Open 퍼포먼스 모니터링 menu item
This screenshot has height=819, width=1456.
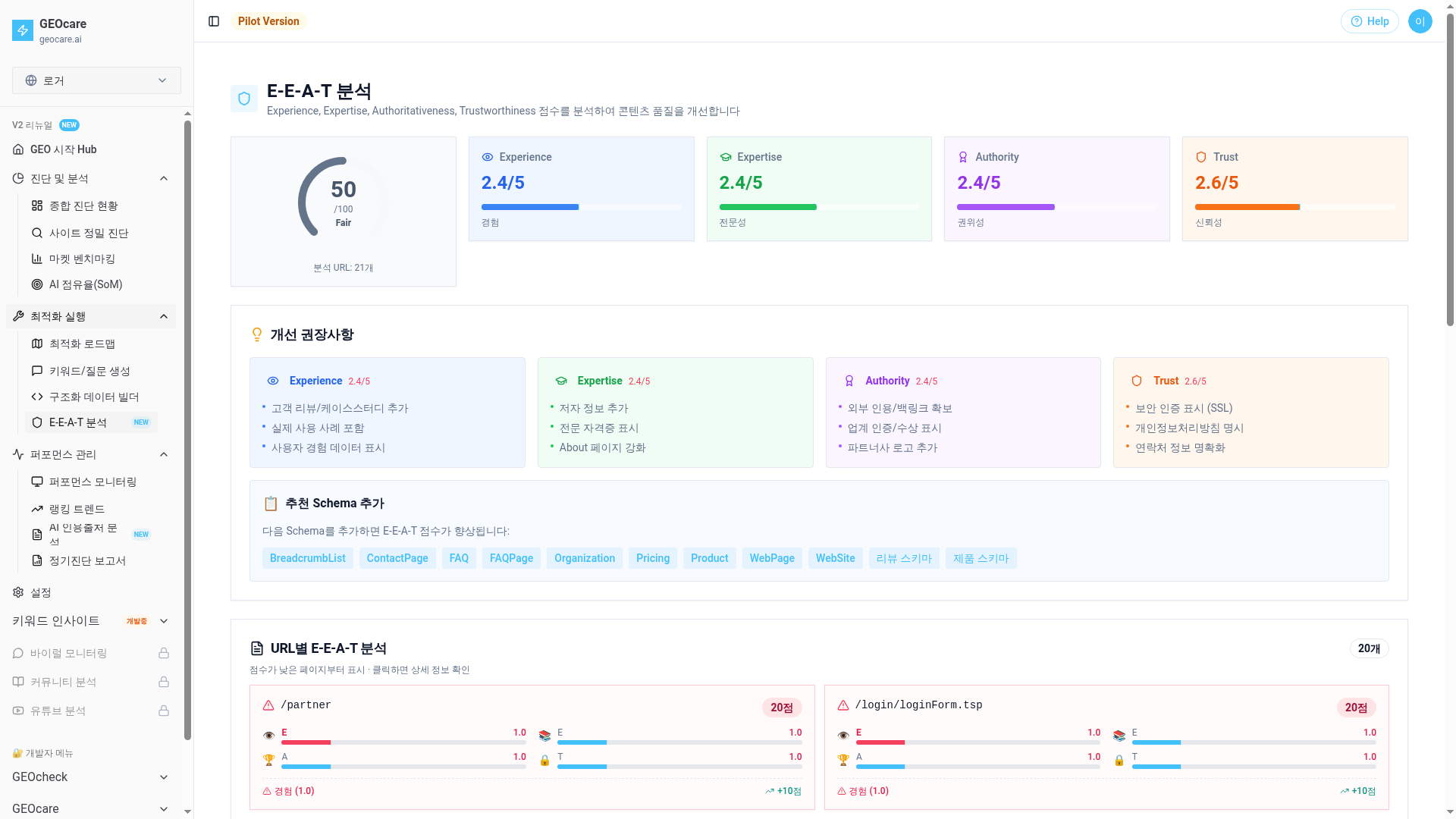pyautogui.click(x=93, y=482)
